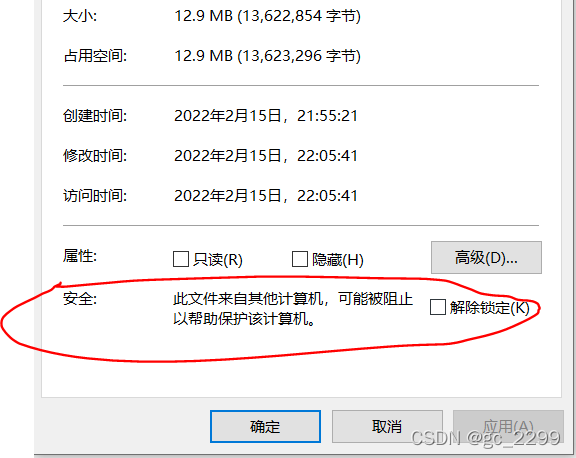This screenshot has height=458, width=576.
Task: Click the 访问时间 label
Action: coord(95,195)
